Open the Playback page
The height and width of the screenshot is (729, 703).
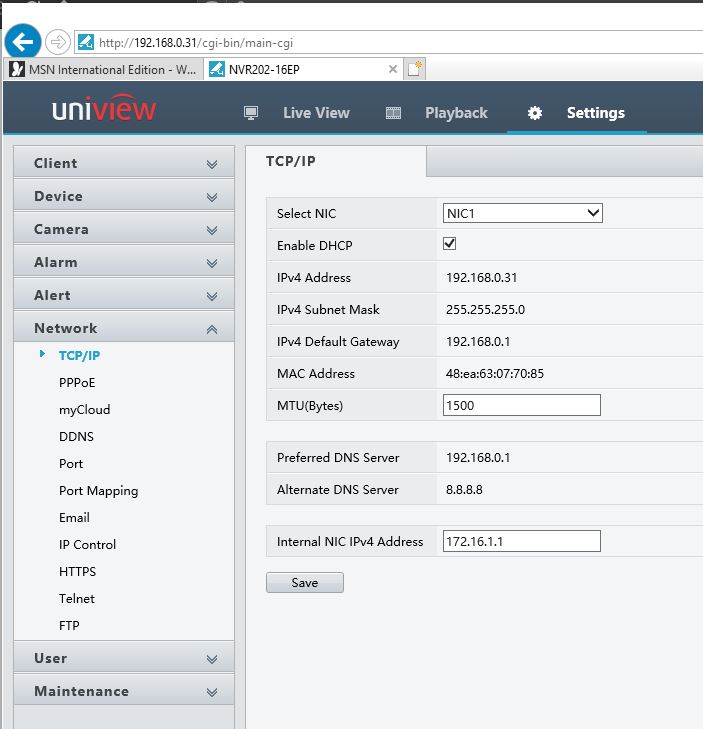click(456, 113)
